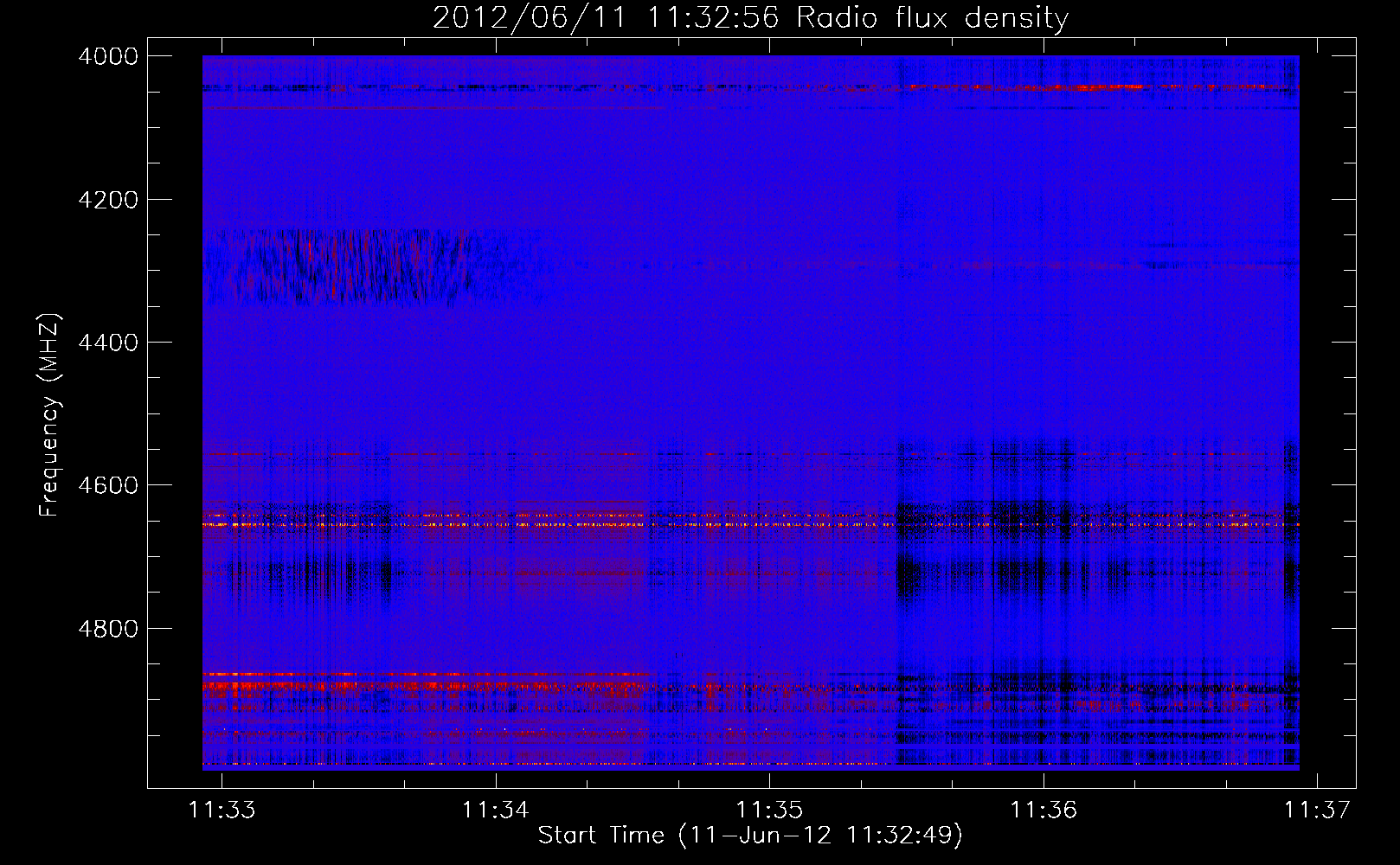Click the 11:33 time tick label
The image size is (1400, 865).
coord(222,810)
